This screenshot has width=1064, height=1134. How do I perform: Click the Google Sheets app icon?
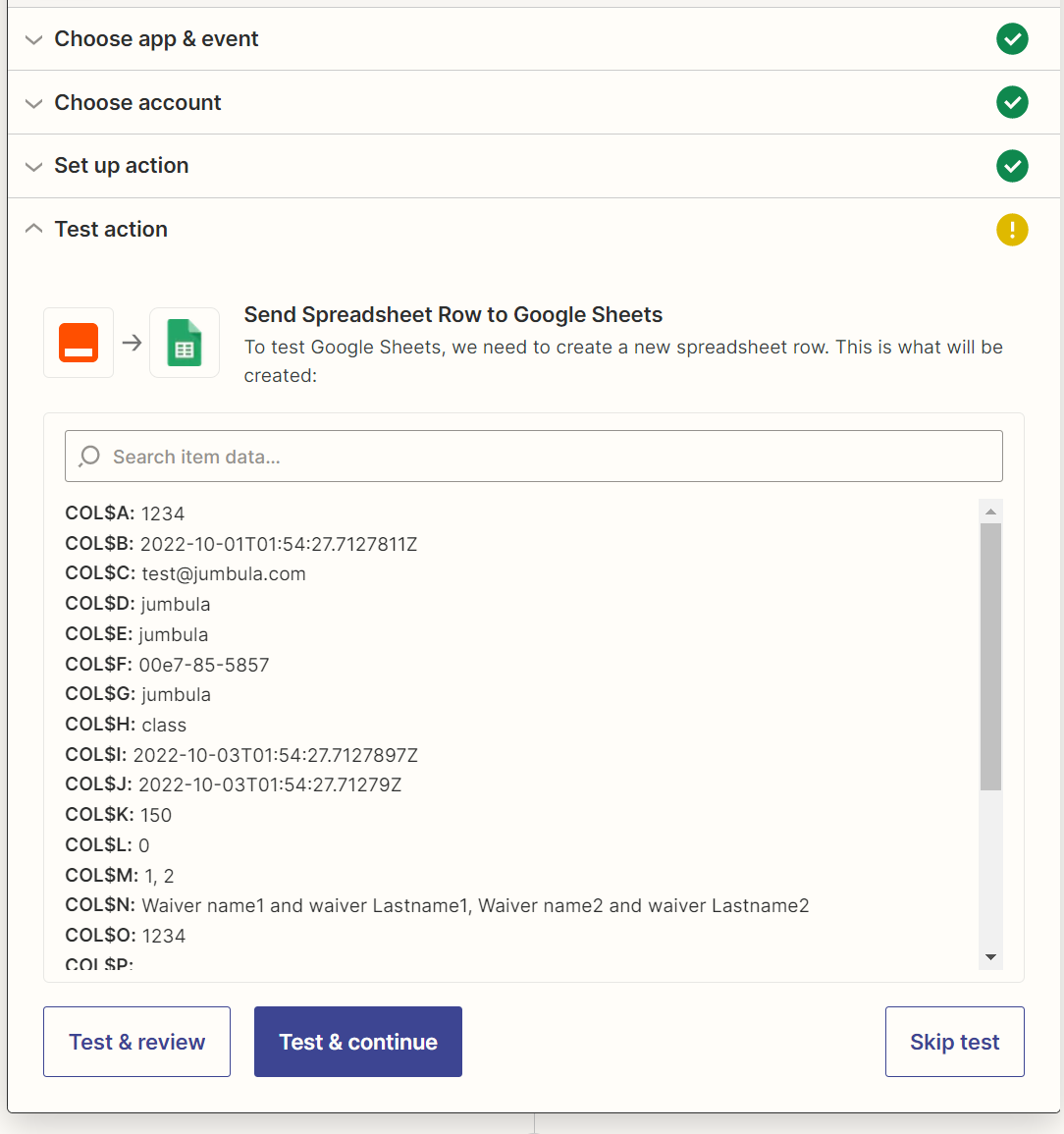click(x=185, y=343)
